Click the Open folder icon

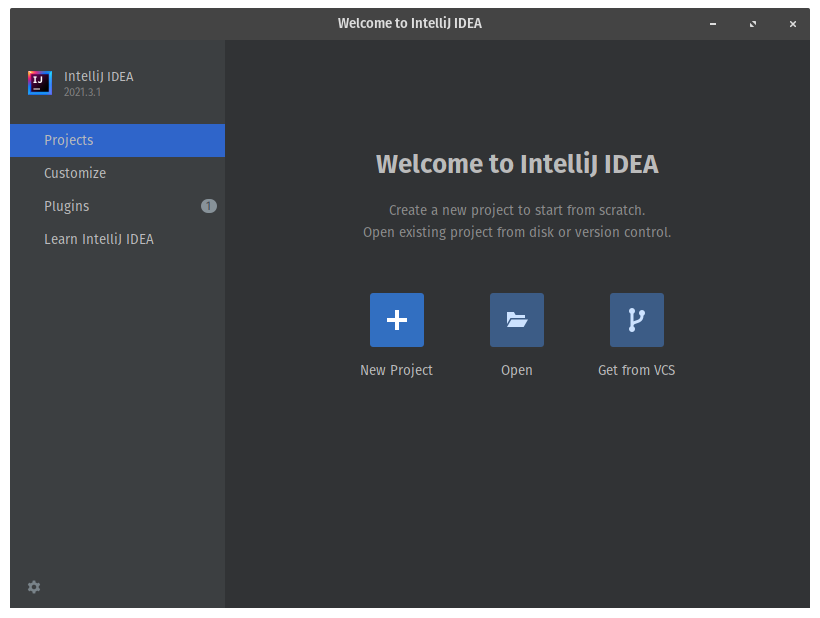pos(517,319)
